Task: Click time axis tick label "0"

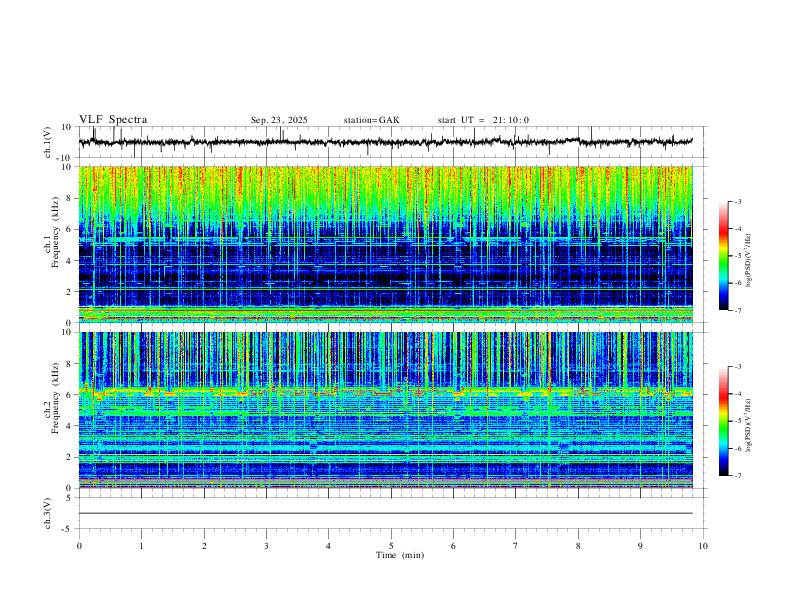Action: coord(79,546)
